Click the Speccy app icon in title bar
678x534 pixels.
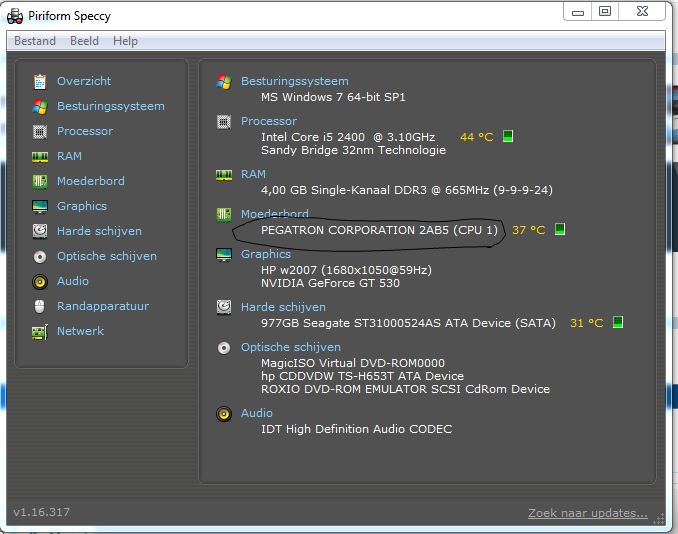(15, 16)
